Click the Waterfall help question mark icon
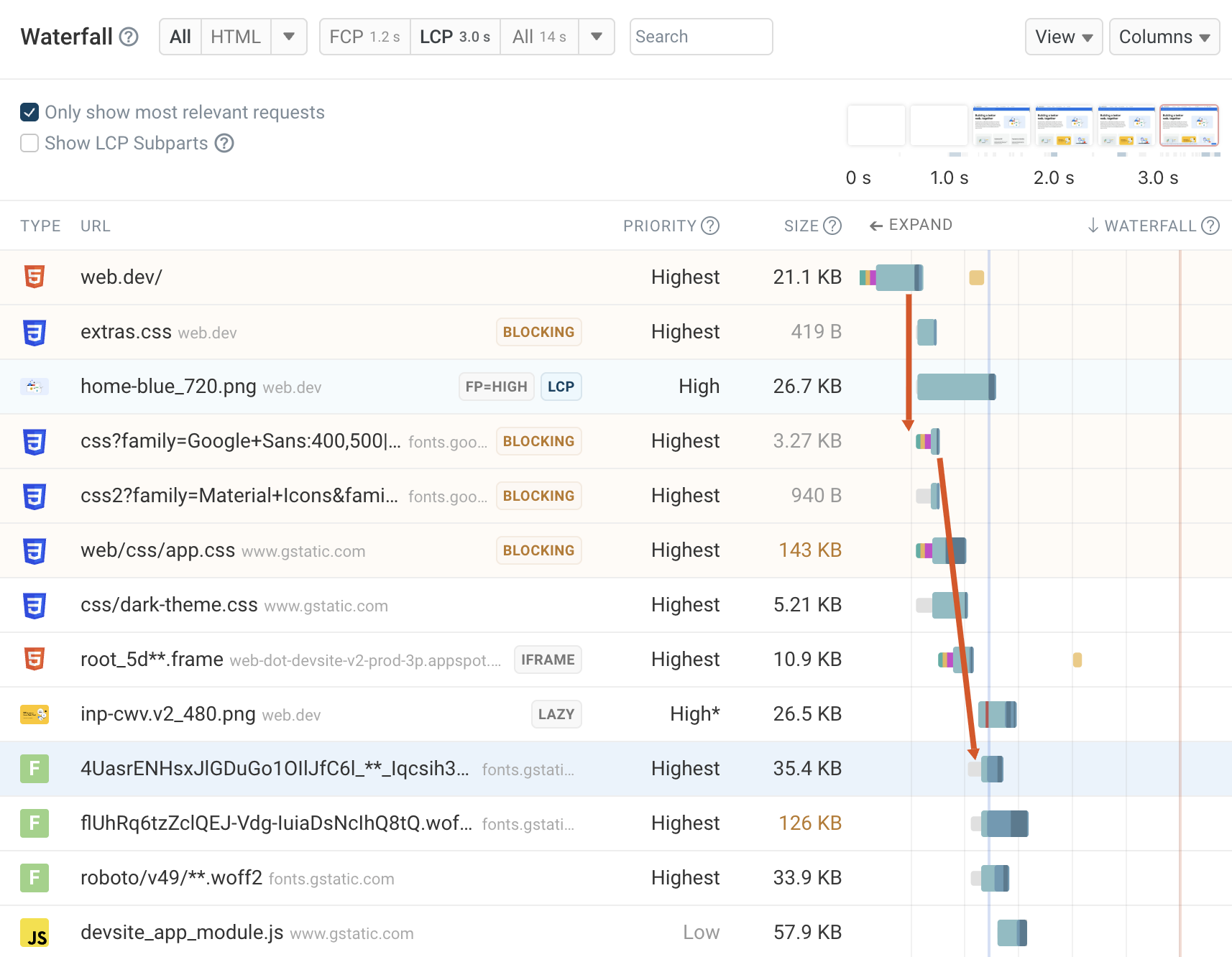 pos(129,37)
